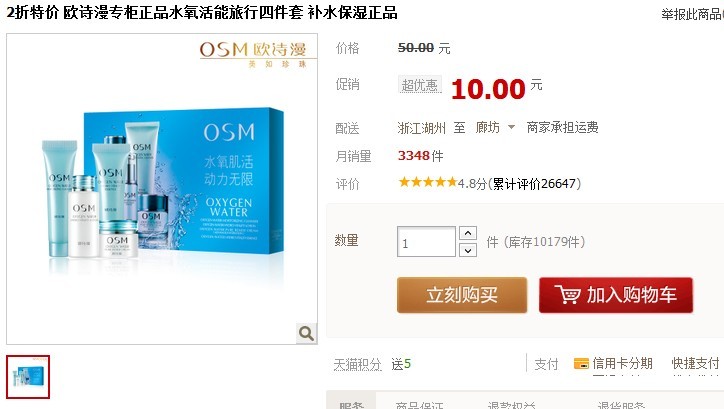Open the 累计评价26647 reviews link
The height and width of the screenshot is (409, 724).
point(535,184)
